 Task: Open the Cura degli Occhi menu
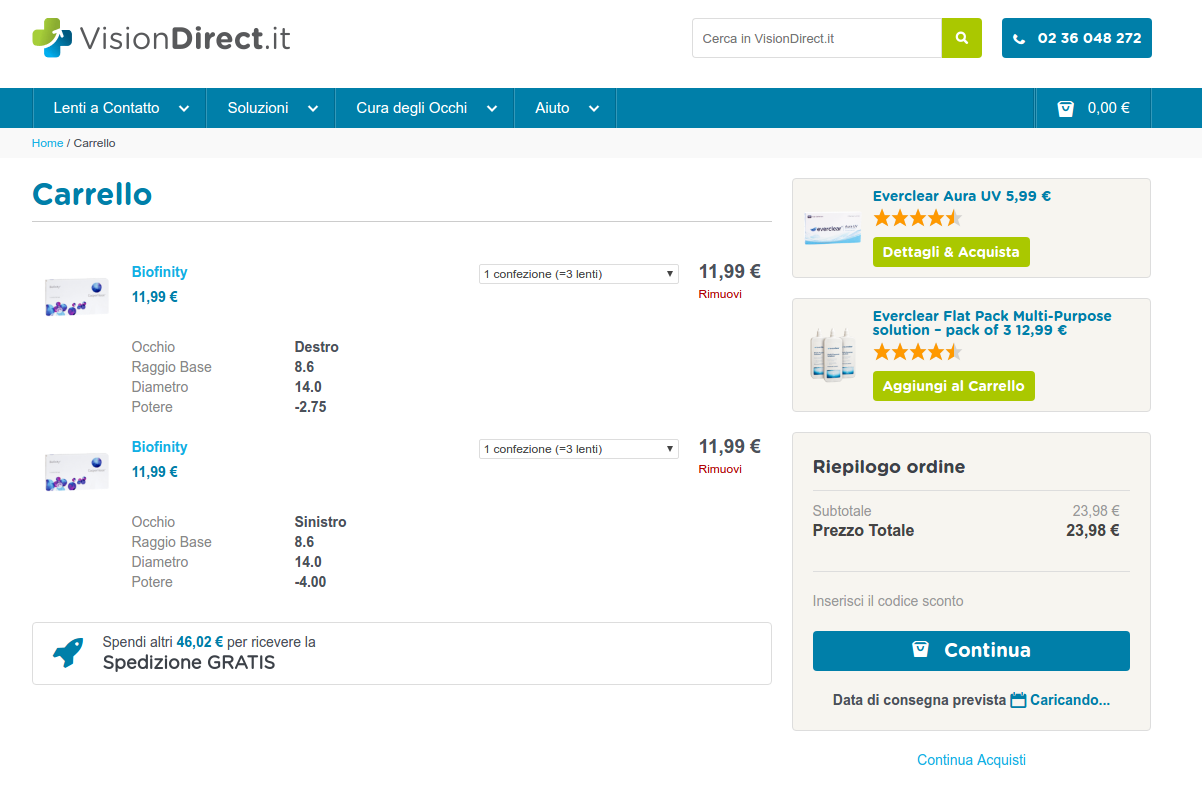coord(425,108)
